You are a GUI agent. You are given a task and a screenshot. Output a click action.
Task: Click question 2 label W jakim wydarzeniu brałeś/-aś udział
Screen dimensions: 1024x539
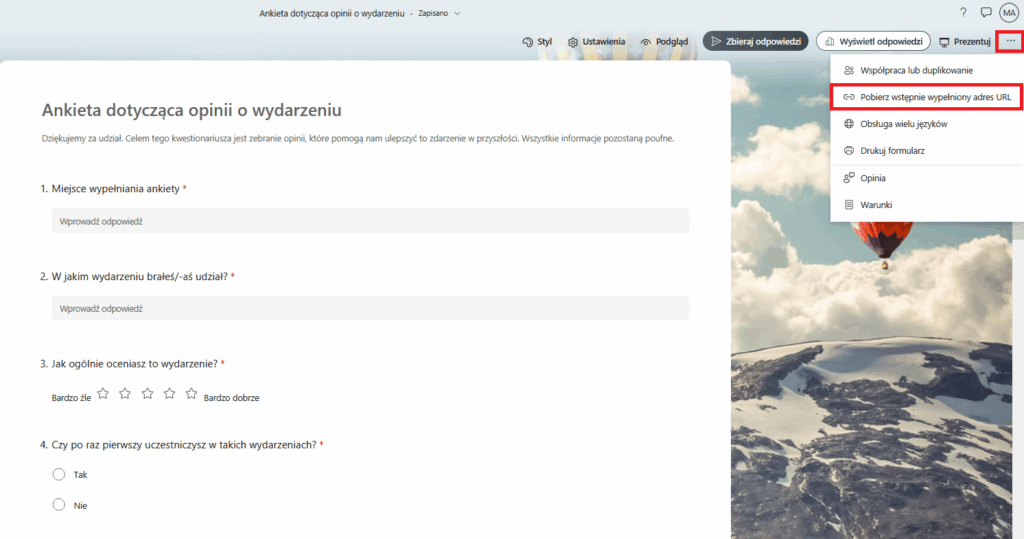pyautogui.click(x=140, y=276)
